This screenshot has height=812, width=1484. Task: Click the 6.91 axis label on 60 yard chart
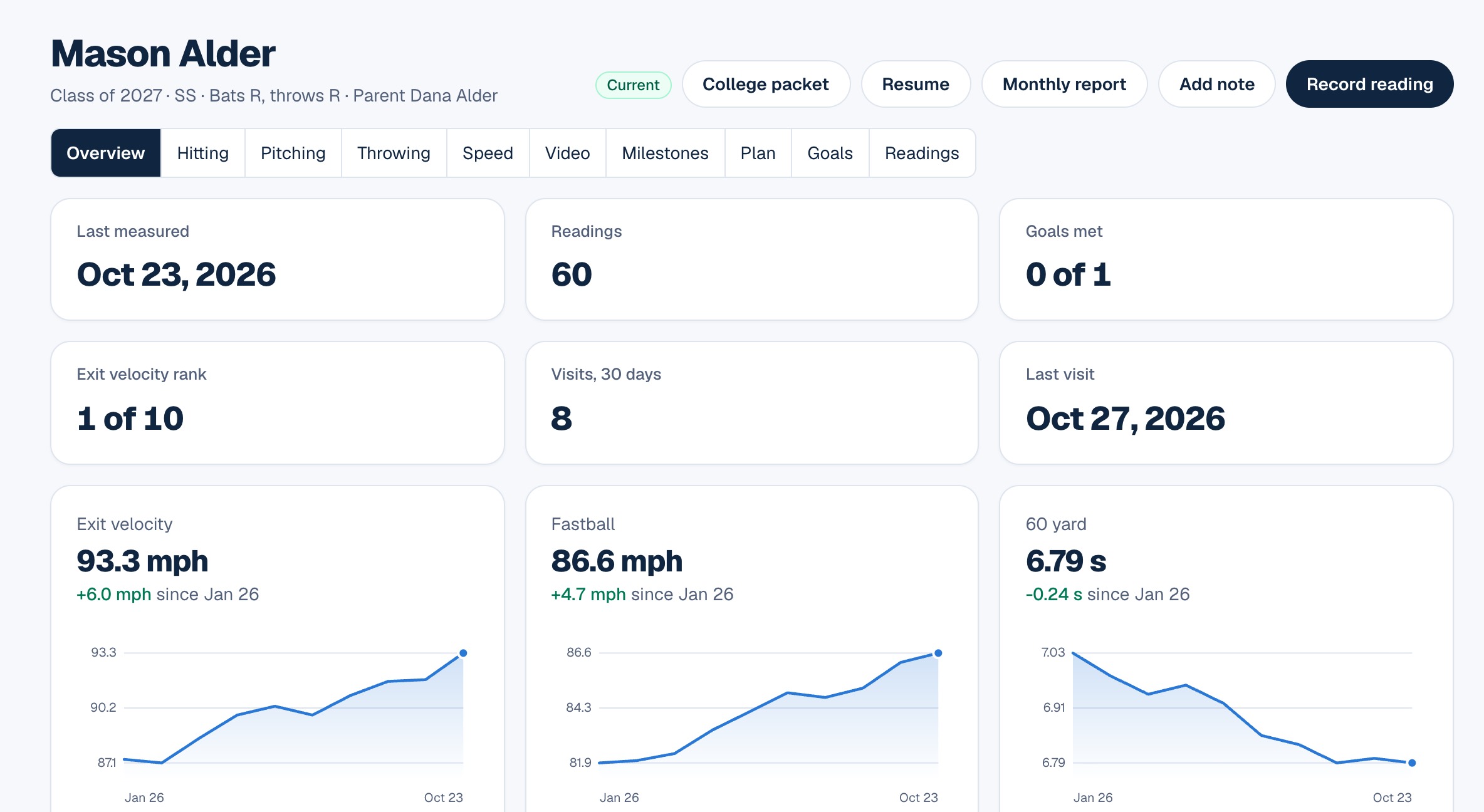(x=1053, y=707)
